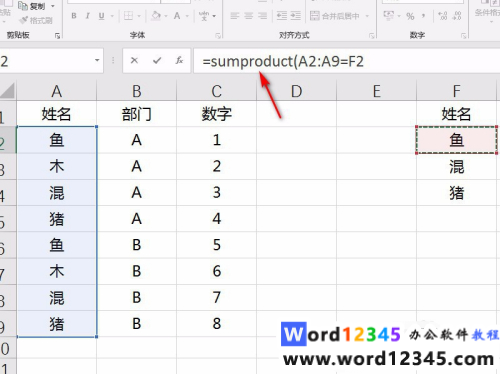Select column B header

coord(137,91)
